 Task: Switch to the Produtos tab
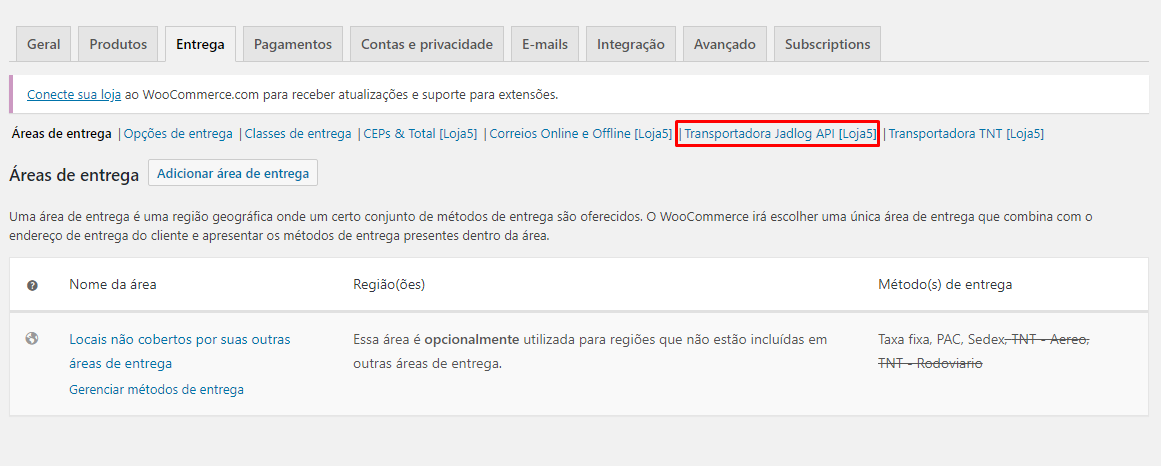(x=118, y=44)
